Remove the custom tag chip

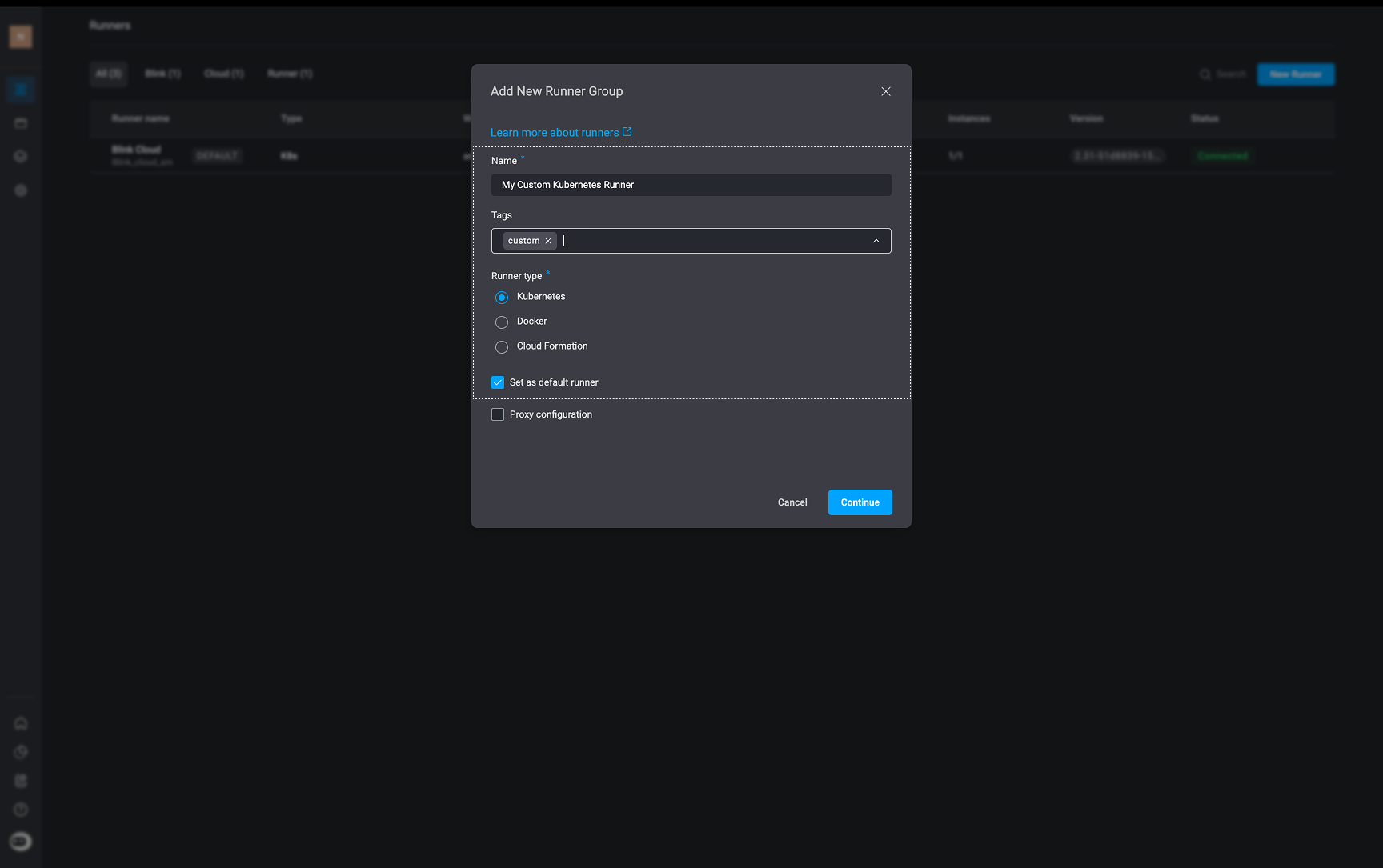click(x=548, y=241)
